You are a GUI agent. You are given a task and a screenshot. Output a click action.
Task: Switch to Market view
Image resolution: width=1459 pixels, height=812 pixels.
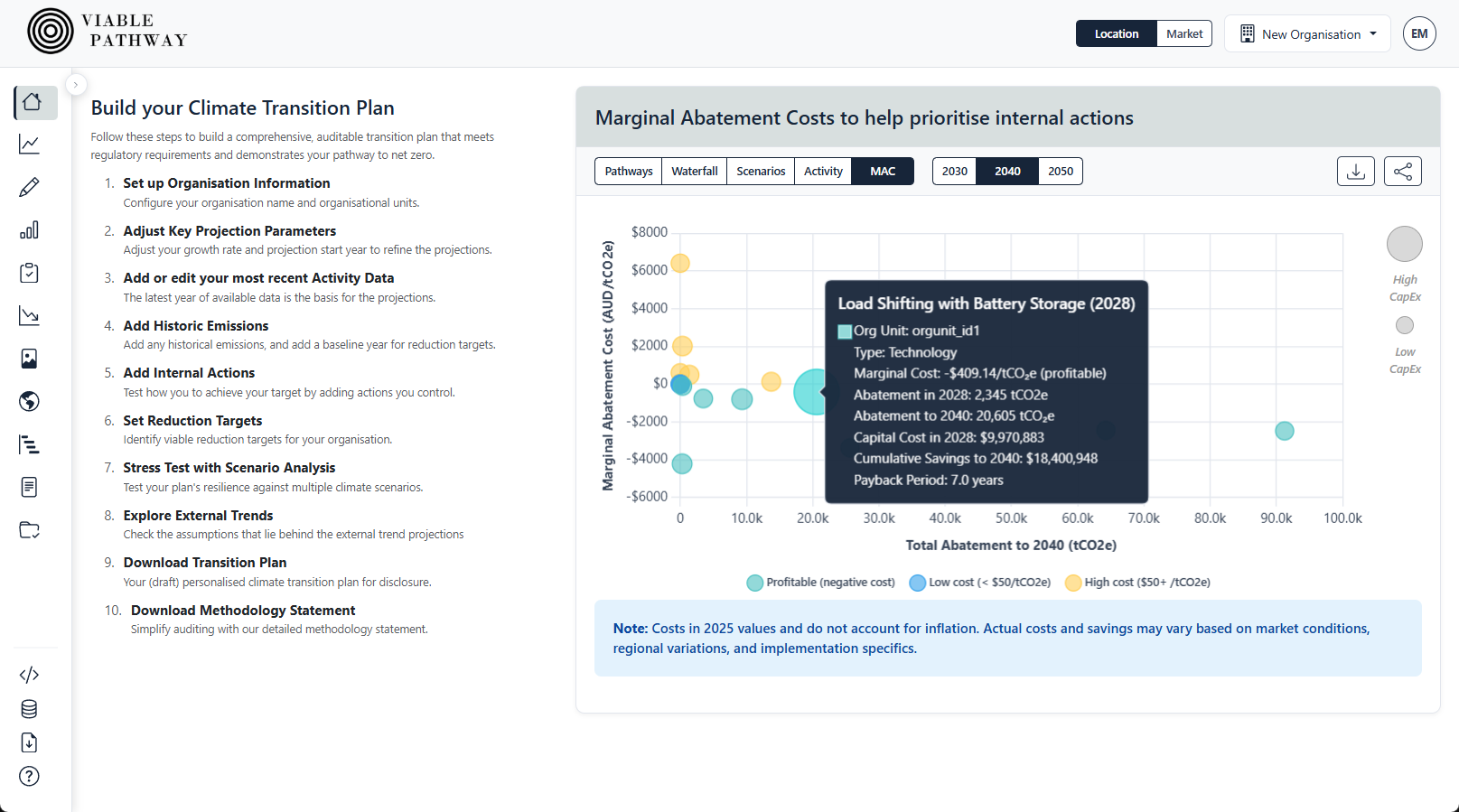click(1184, 33)
